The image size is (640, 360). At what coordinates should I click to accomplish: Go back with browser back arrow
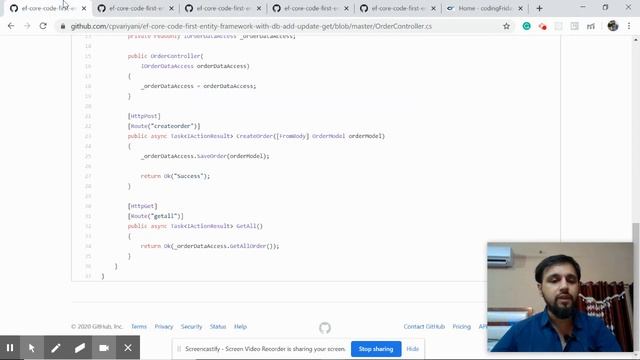pos(11,26)
